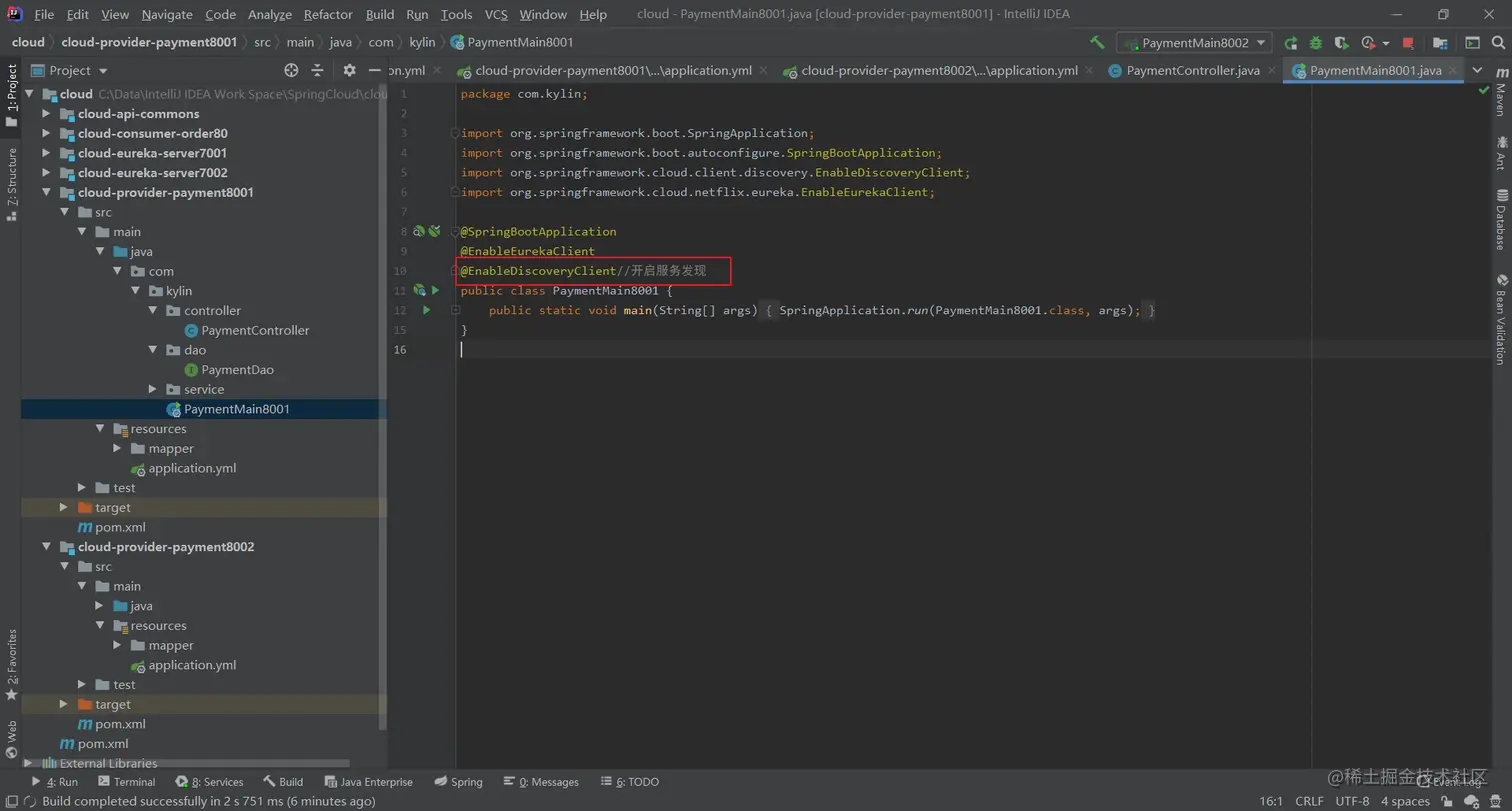The width and height of the screenshot is (1512, 811).
Task: Expand the cloud-eureka-server7001 module
Action: pos(46,153)
